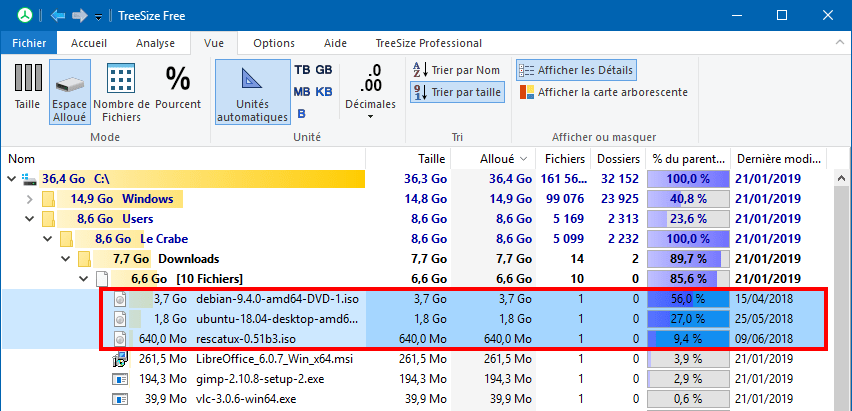Click the Alloué column header
Screen dimensions: 852x411
tap(494, 159)
